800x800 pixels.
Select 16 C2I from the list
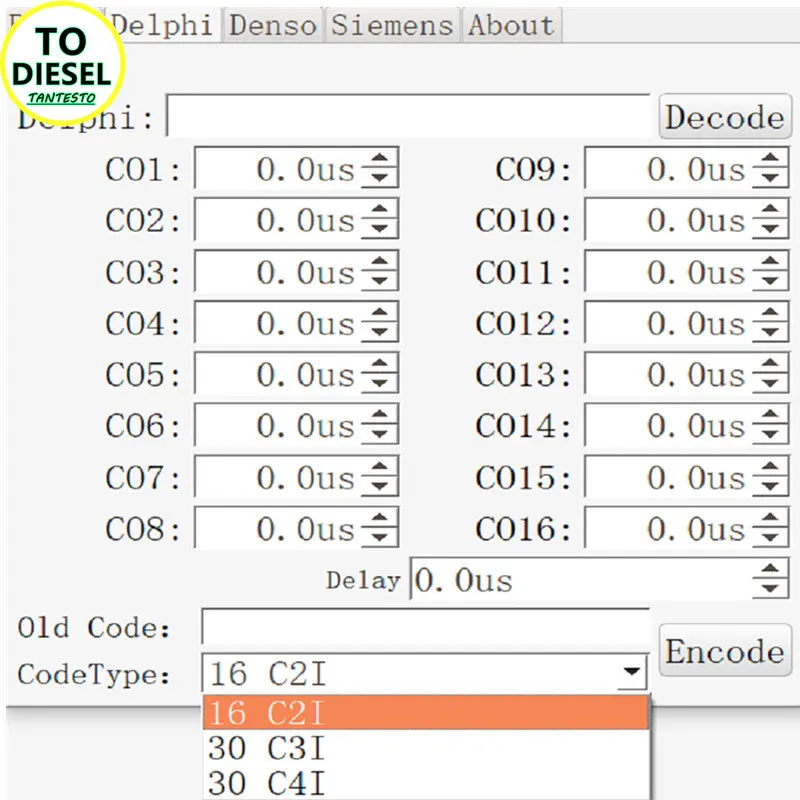(426, 713)
